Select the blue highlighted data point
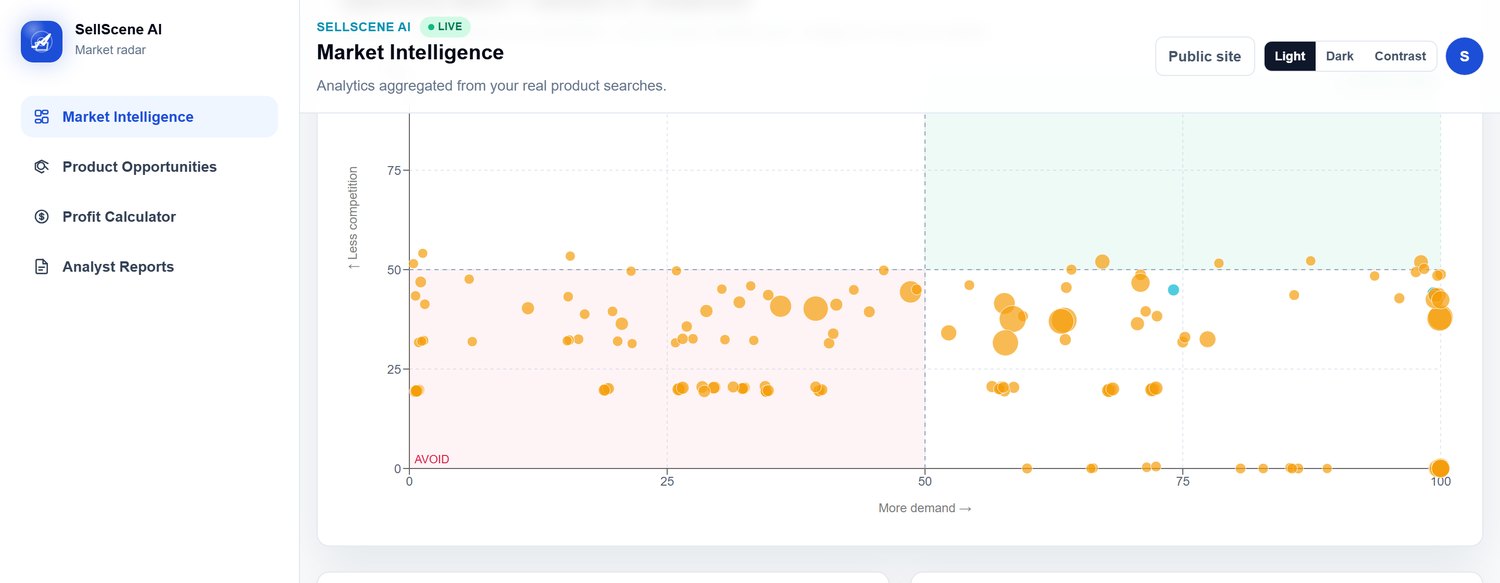This screenshot has height=583, width=1500. click(x=1173, y=290)
